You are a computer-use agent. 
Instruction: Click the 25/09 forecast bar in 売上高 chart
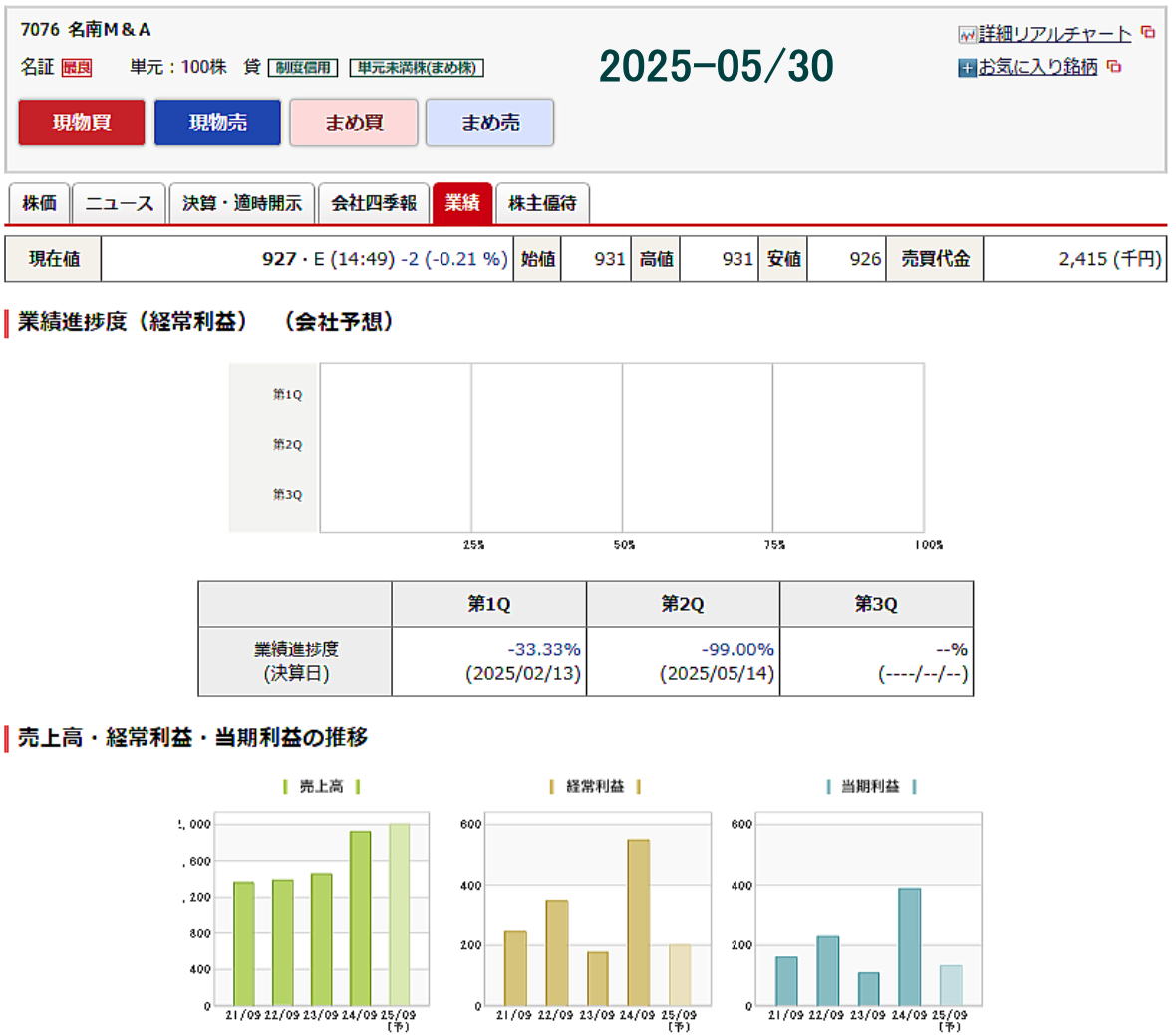pyautogui.click(x=399, y=914)
